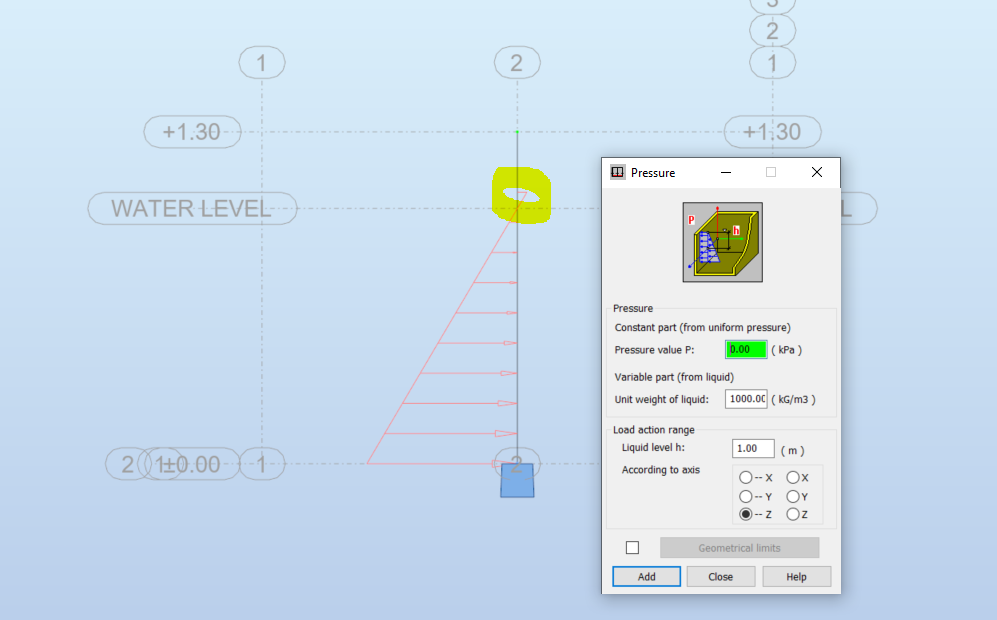Click the axis bubble labeled 2

516,62
